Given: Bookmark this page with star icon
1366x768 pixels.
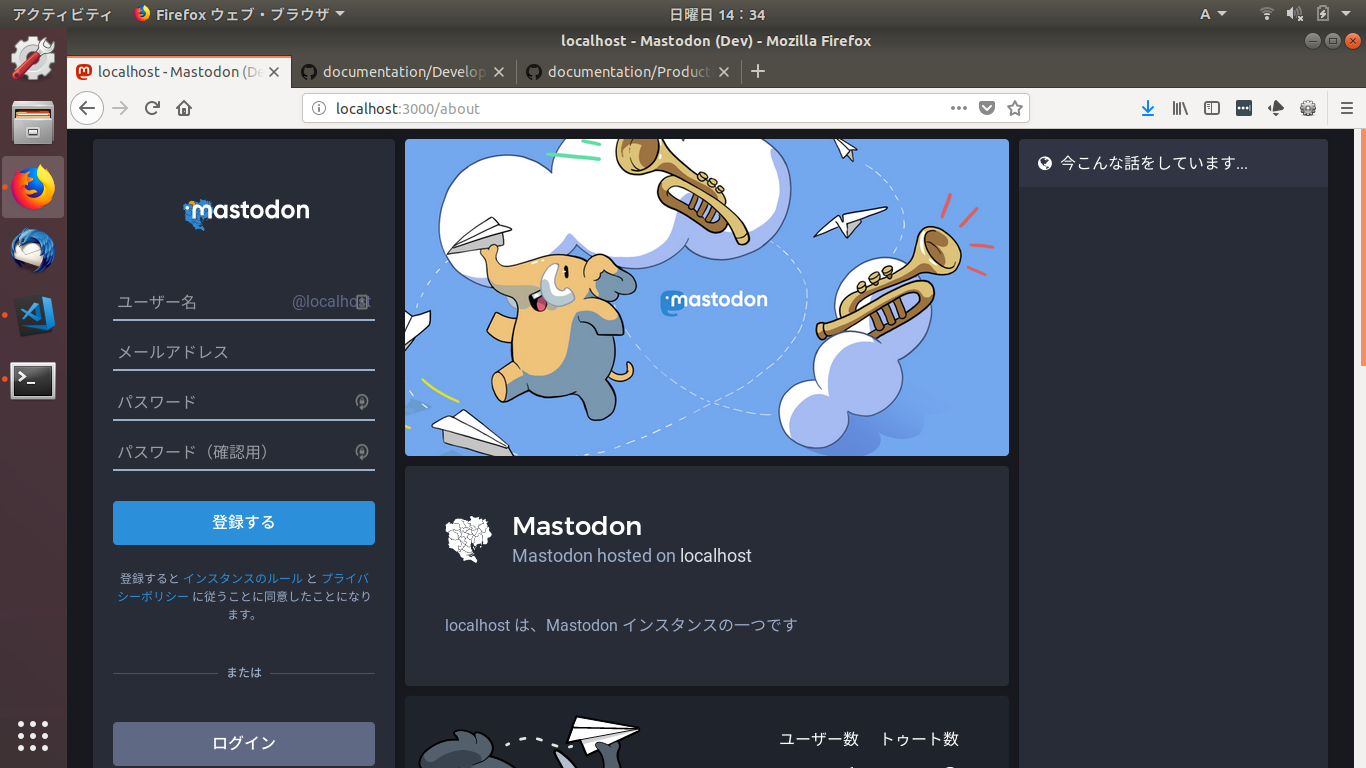Looking at the screenshot, I should [x=1015, y=108].
